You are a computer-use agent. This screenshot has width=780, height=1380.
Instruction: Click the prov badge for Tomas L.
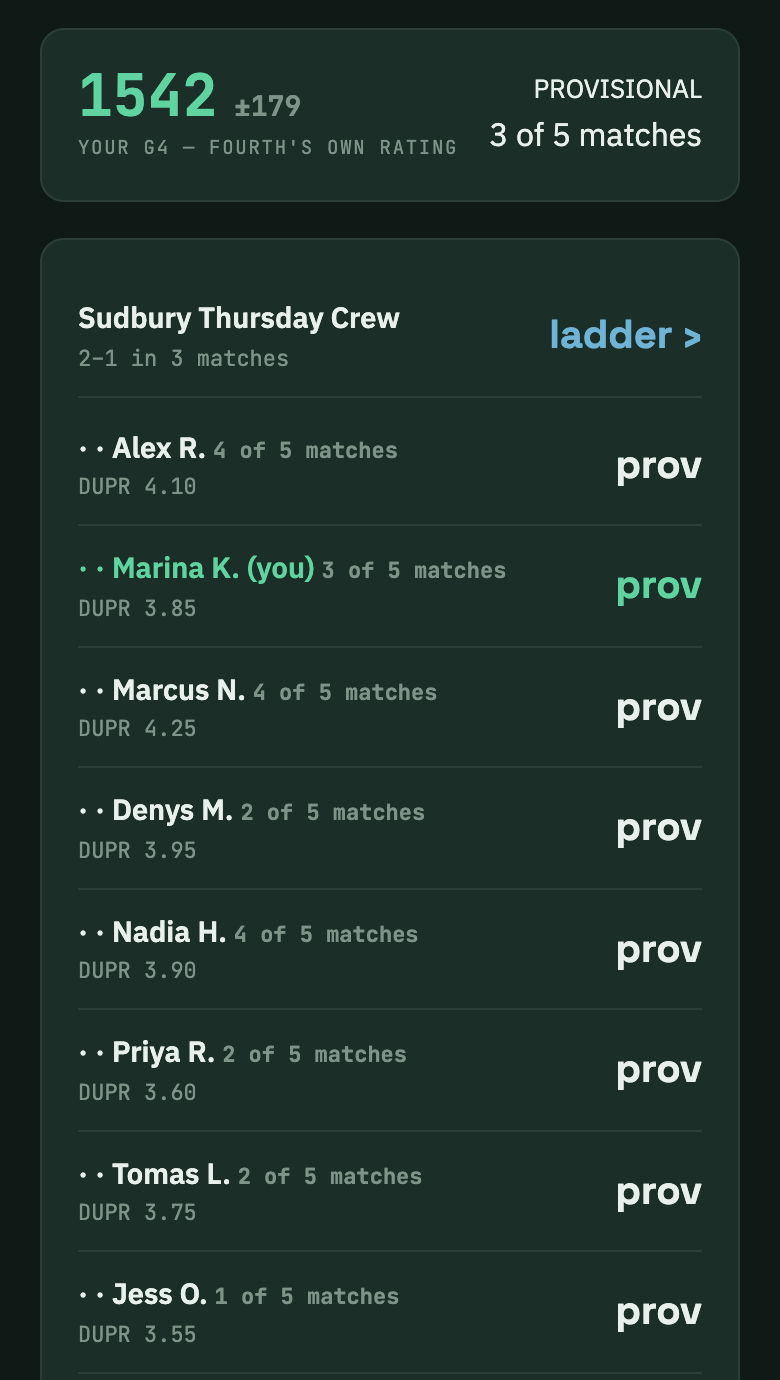(659, 1193)
